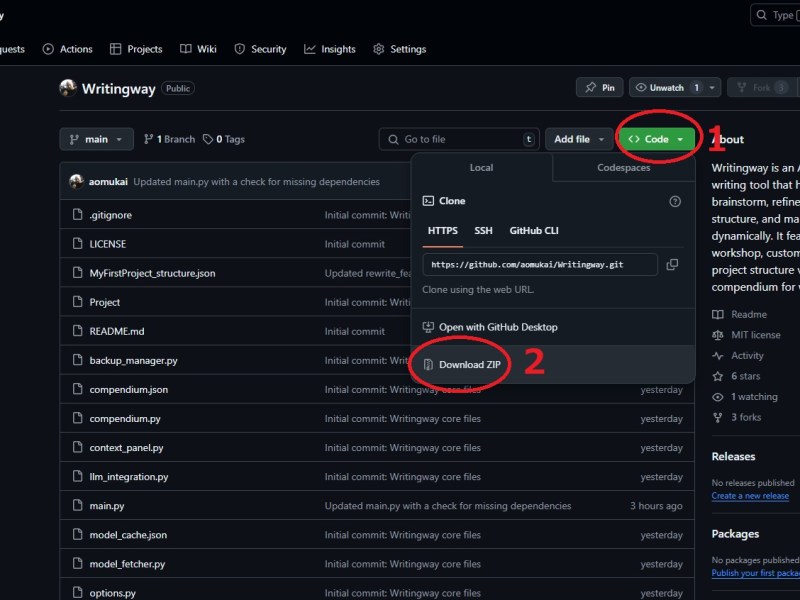Screen dimensions: 800x600
Task: Switch to the Codespaces tab
Action: 623,168
